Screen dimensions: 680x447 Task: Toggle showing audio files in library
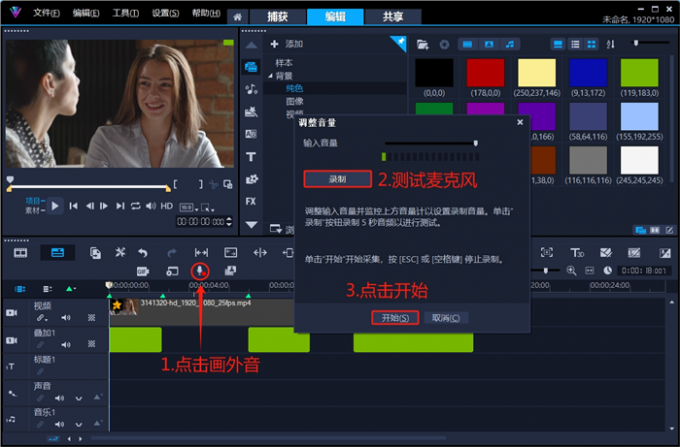tap(510, 44)
